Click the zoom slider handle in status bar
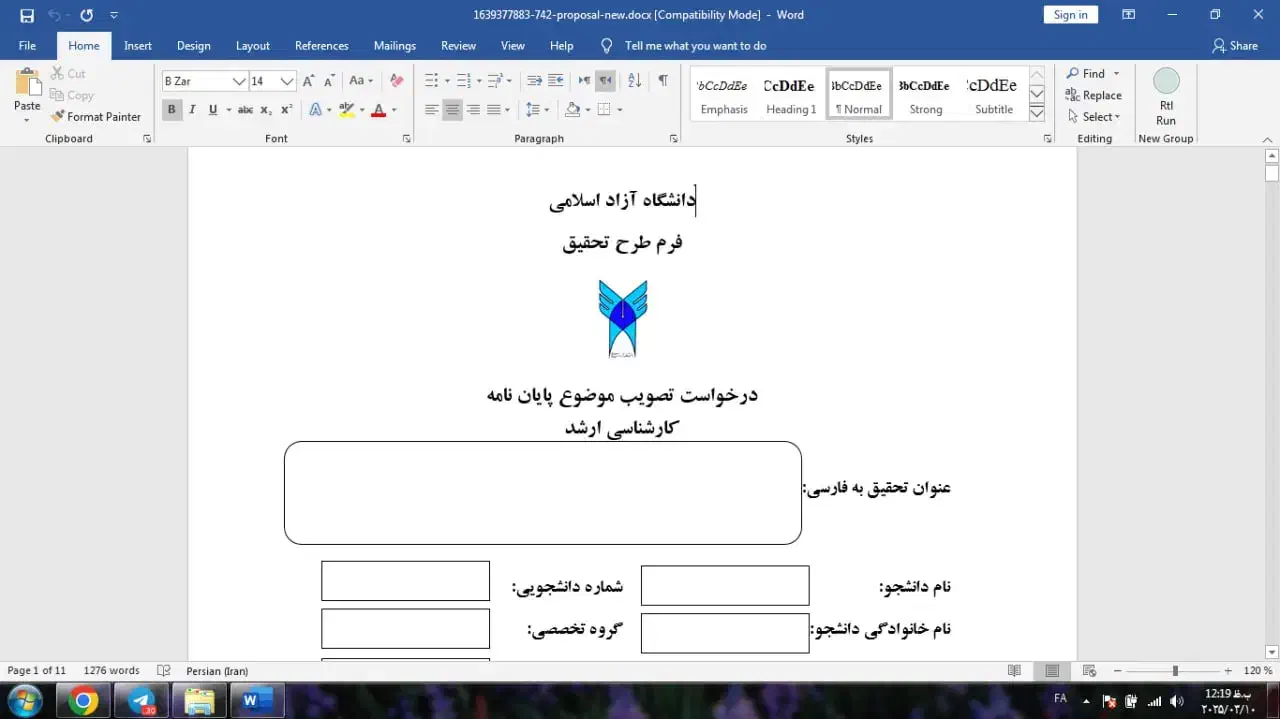 [x=1175, y=671]
